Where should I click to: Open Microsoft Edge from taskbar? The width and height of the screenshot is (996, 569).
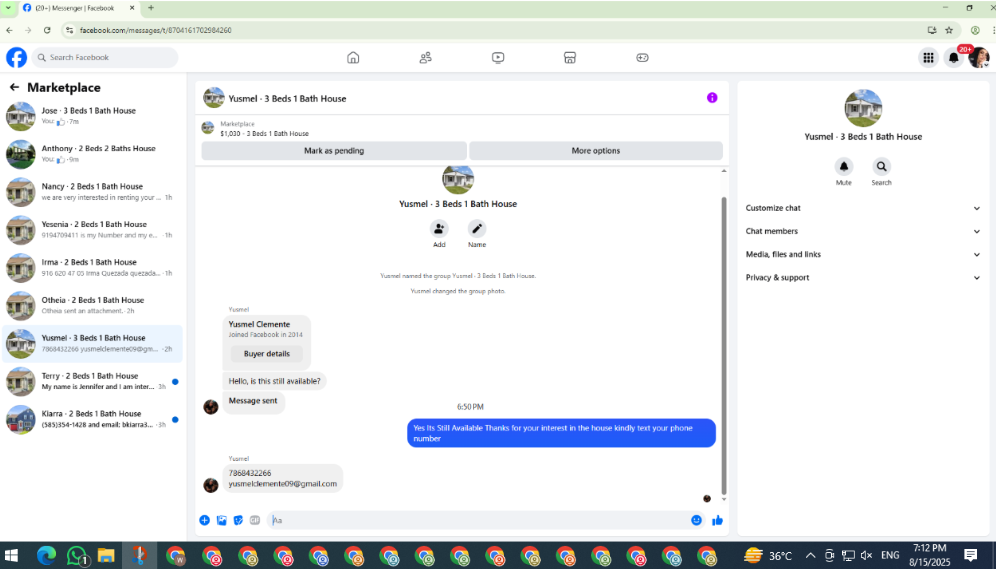(46, 556)
